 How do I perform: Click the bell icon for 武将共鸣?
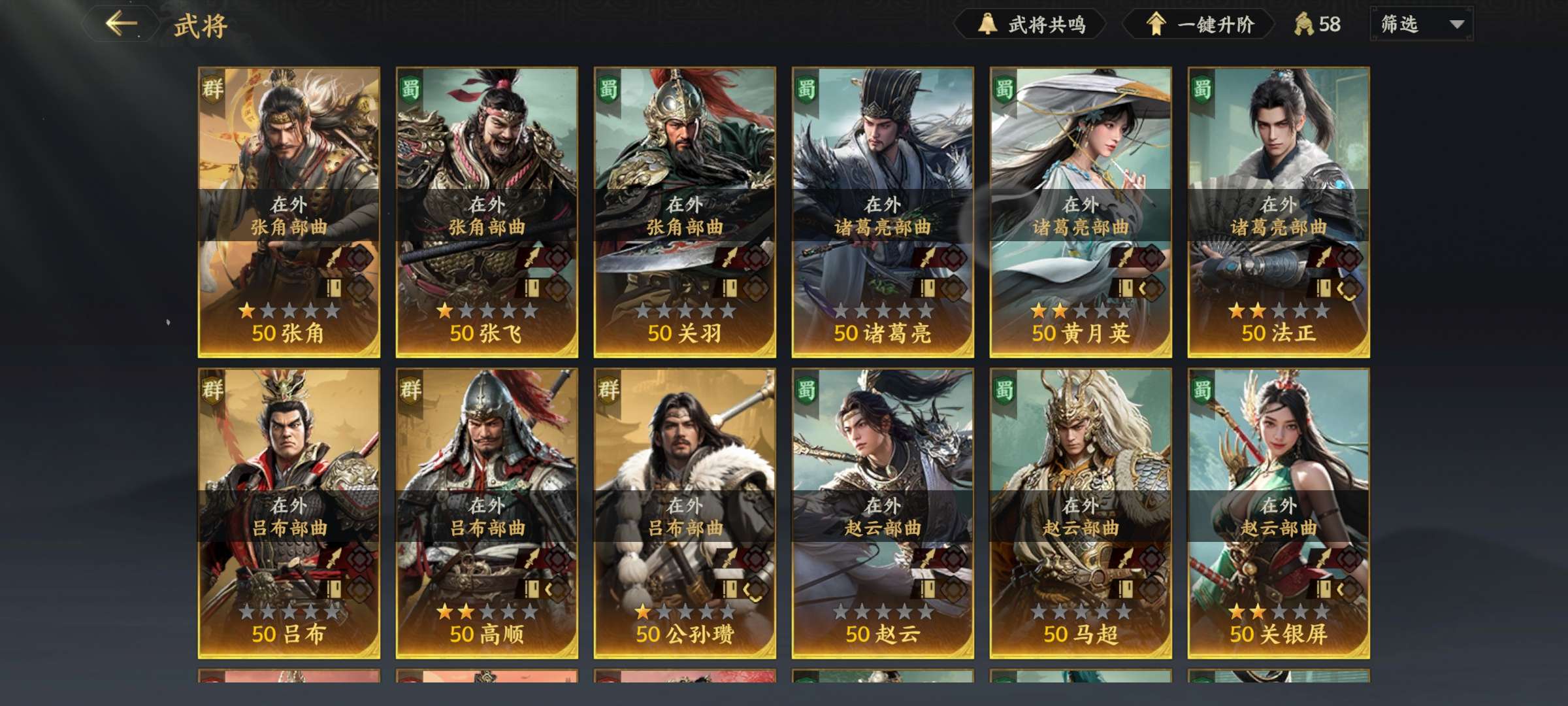click(x=987, y=24)
